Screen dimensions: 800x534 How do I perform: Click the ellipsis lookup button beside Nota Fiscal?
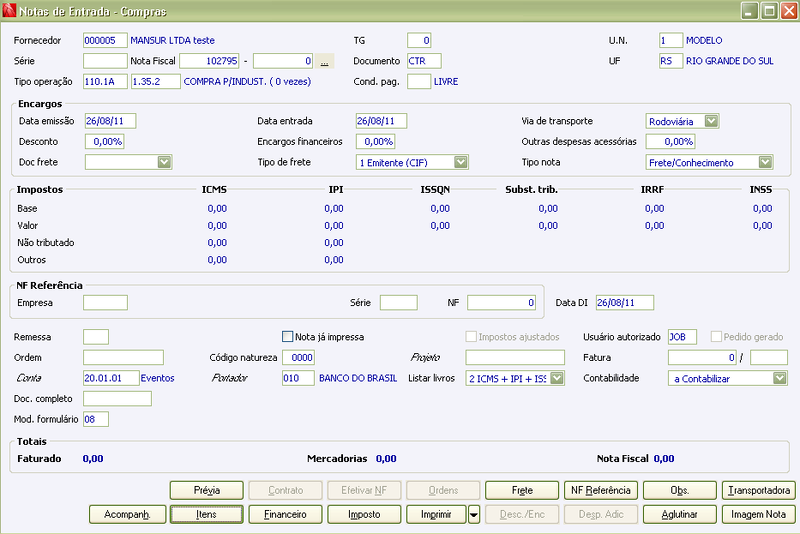tap(324, 61)
